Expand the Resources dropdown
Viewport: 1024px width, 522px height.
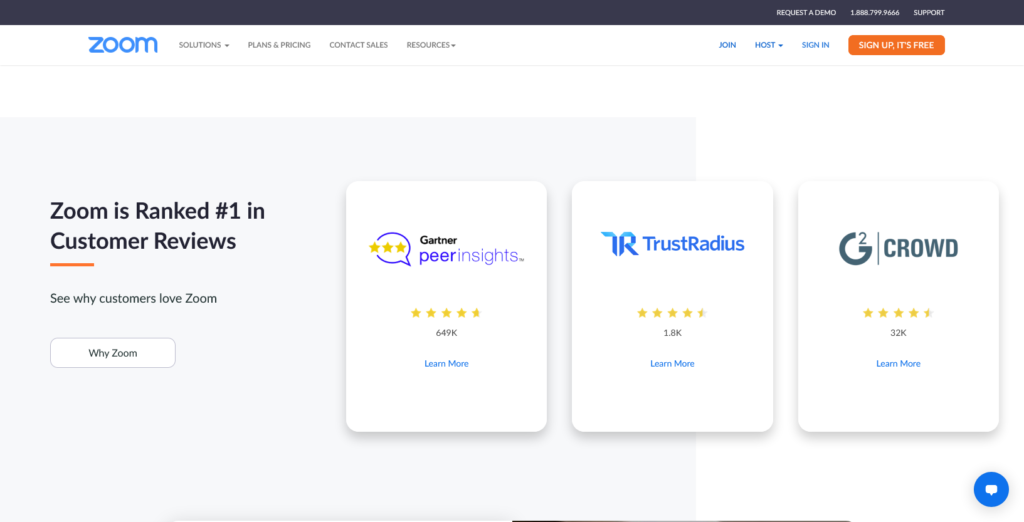coord(431,45)
